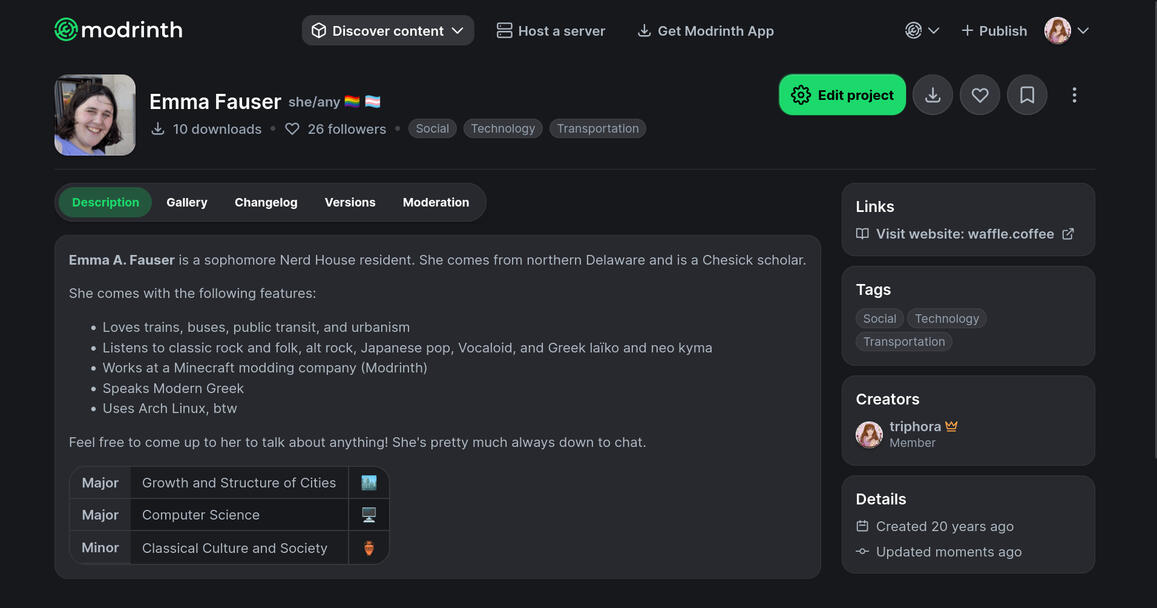Screen dimensions: 1157x608
Task: Open the user avatar menu
Action: (1066, 30)
